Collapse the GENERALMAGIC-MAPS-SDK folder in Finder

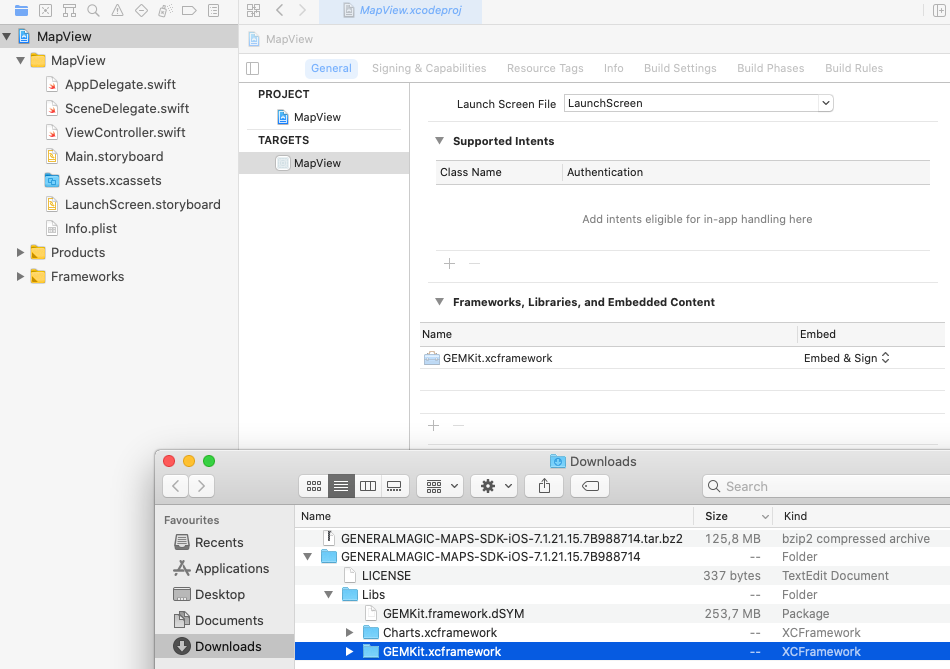coord(308,556)
